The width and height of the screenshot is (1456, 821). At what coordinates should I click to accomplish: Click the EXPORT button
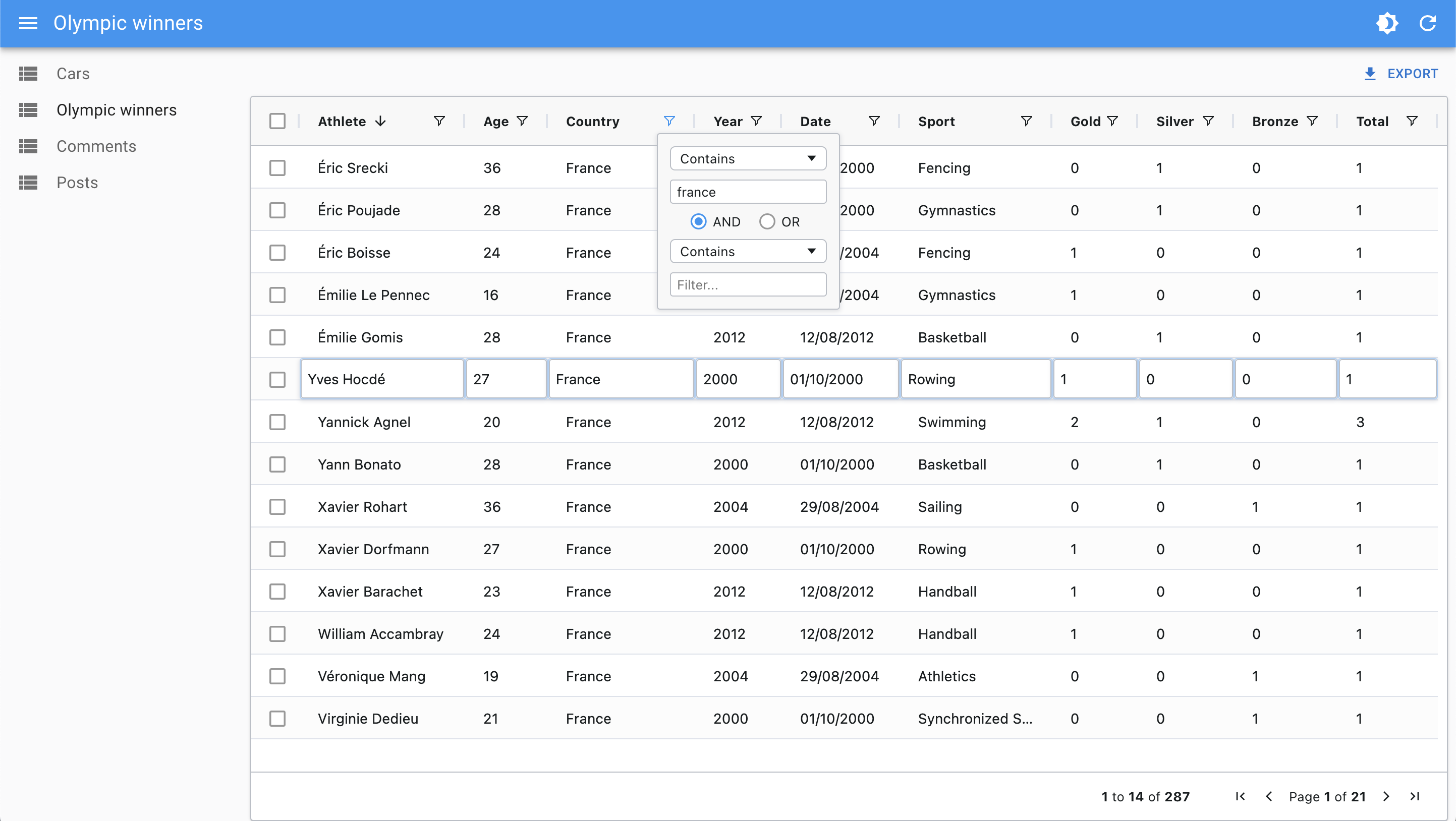[x=1401, y=74]
